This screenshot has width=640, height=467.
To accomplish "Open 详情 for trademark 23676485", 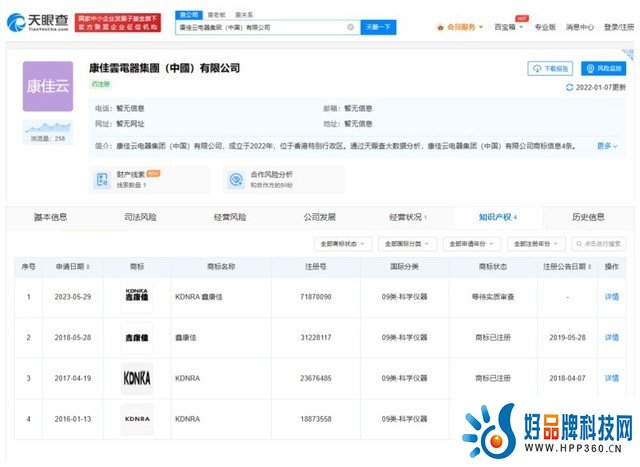I will pyautogui.click(x=611, y=378).
